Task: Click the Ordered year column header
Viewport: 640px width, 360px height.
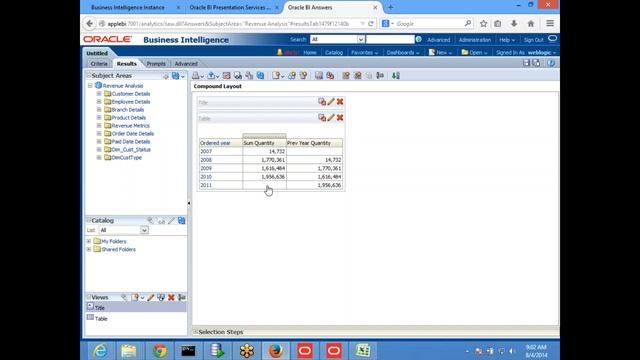Action: pos(221,143)
